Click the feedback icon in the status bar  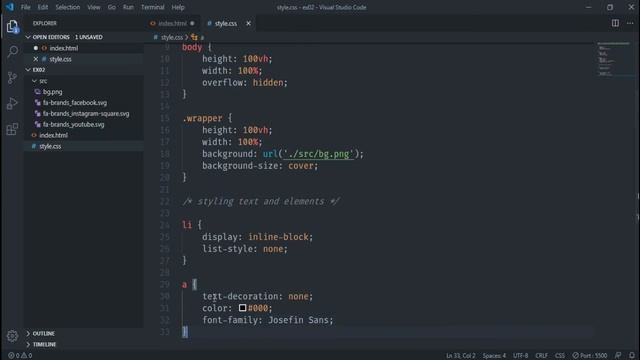[618, 356]
